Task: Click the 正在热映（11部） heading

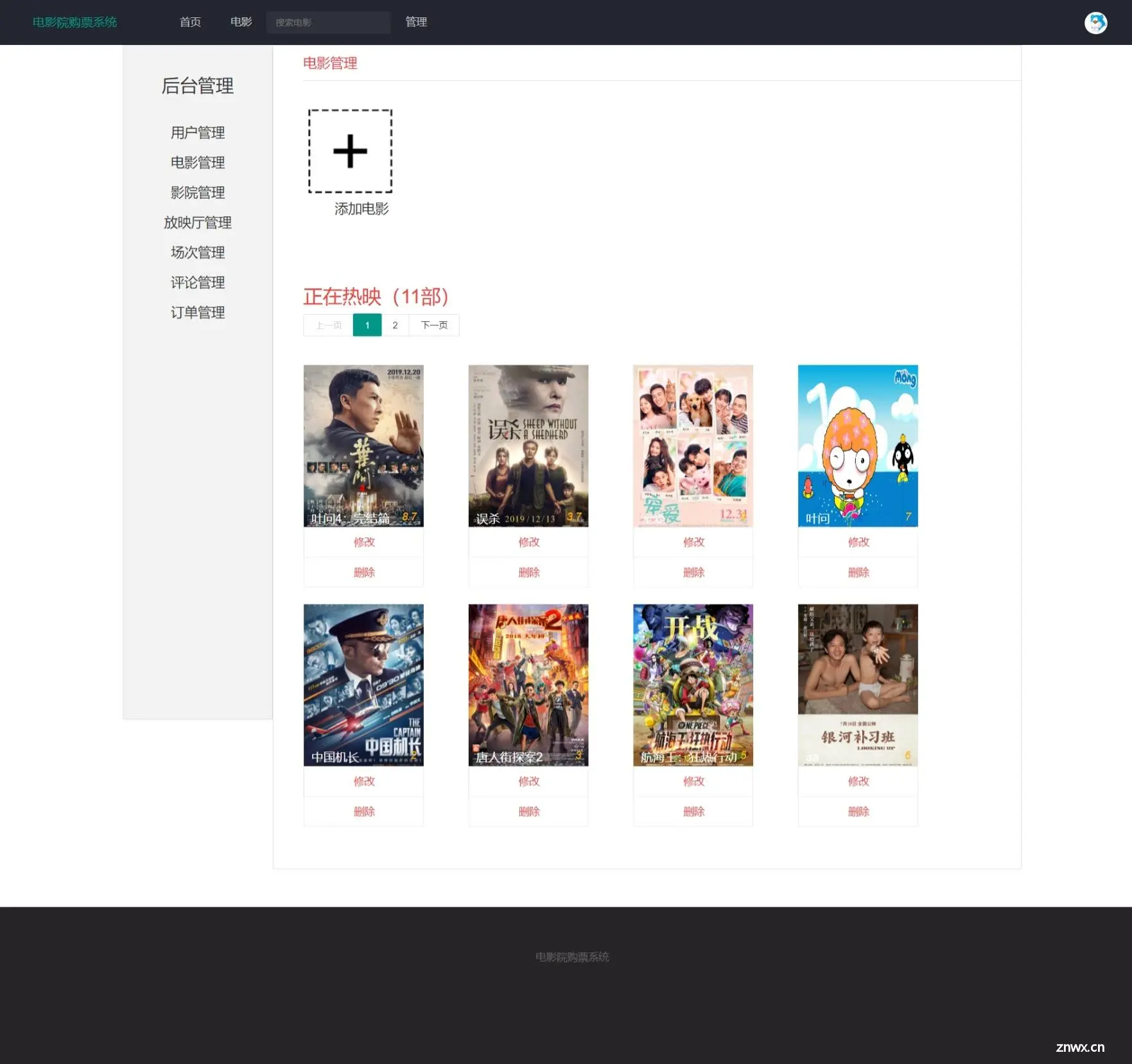Action: 376,297
